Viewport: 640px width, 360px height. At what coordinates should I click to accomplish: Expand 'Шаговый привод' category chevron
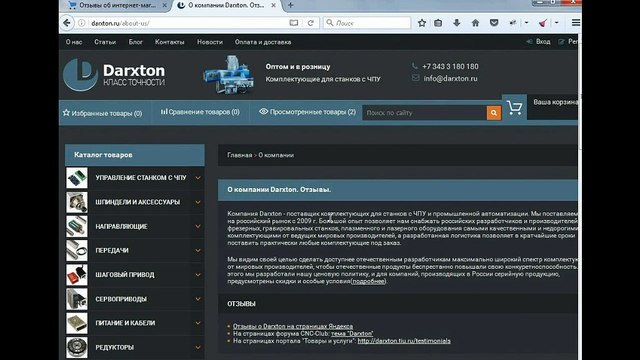(x=198, y=275)
